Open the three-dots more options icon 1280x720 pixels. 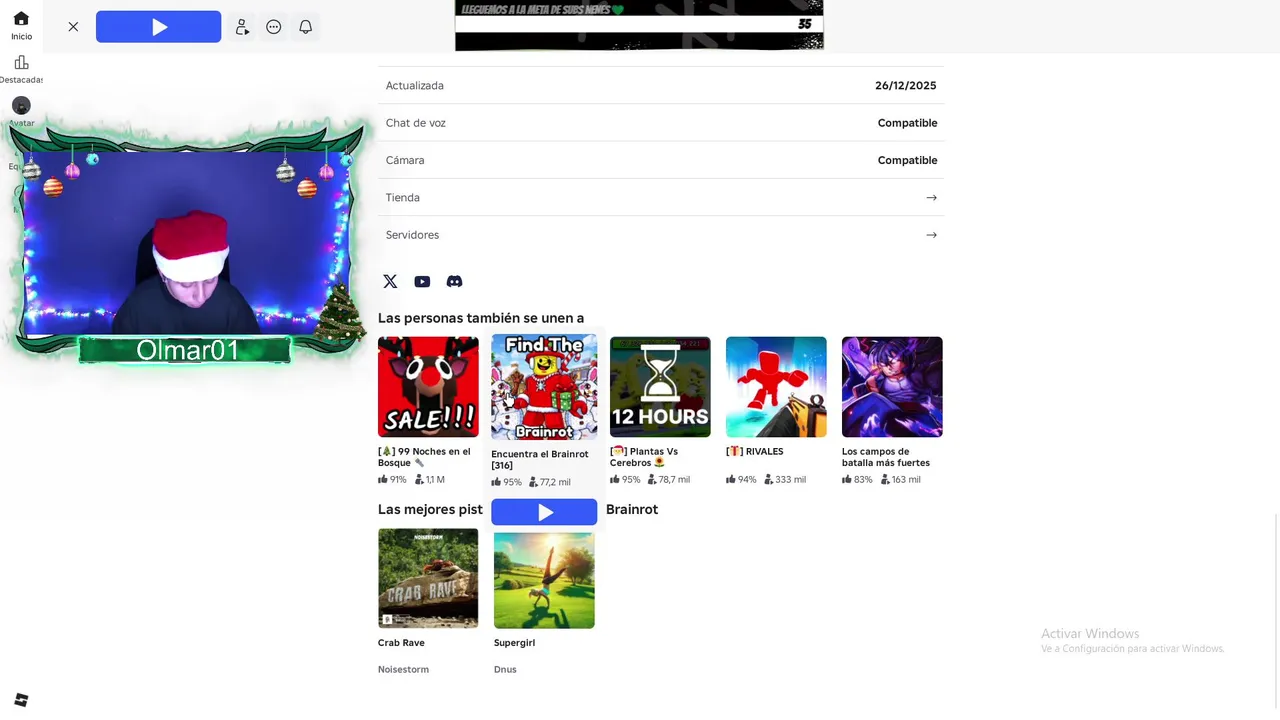(x=274, y=27)
